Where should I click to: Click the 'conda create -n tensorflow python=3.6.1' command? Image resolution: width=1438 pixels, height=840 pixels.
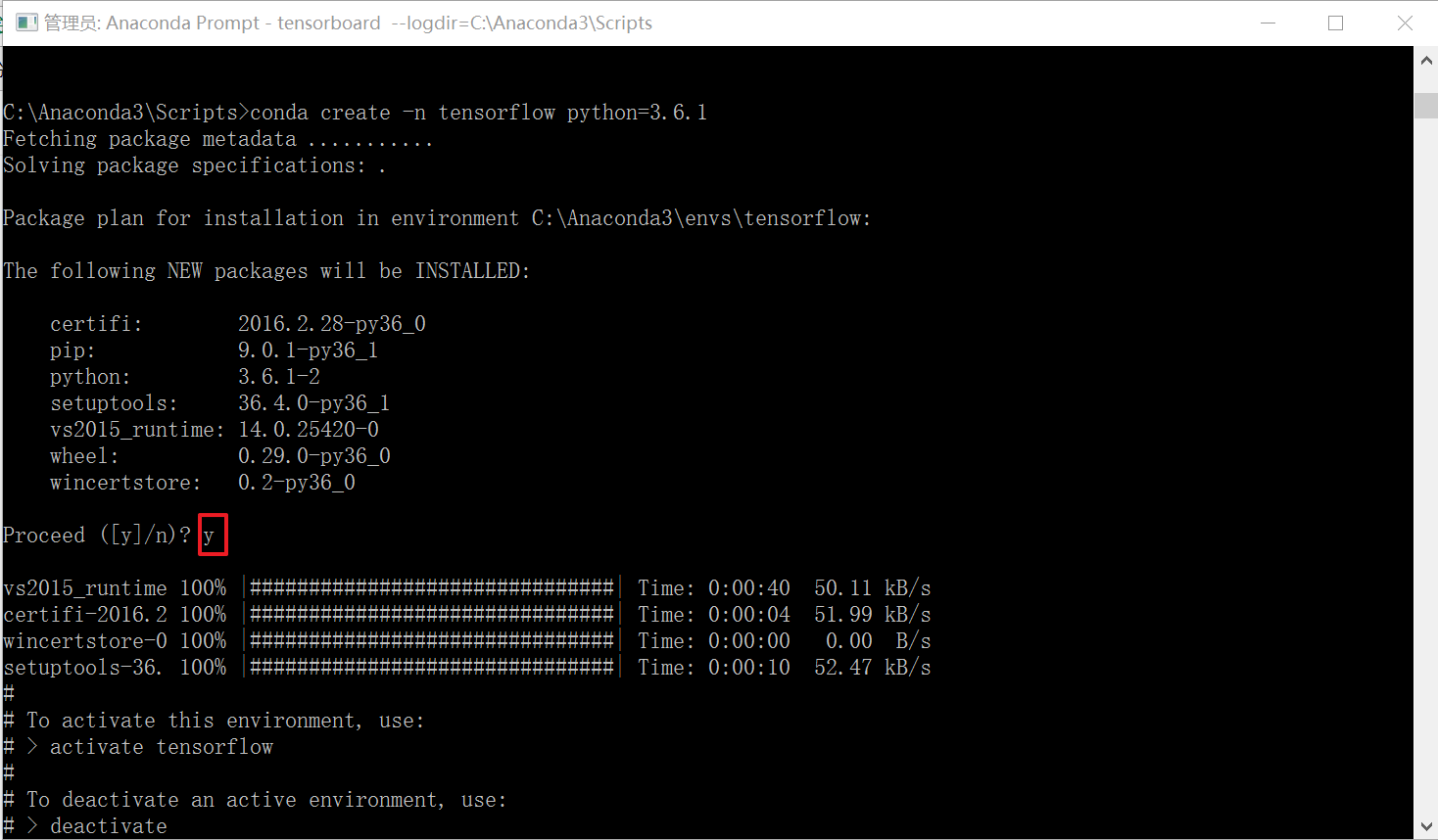pos(478,113)
